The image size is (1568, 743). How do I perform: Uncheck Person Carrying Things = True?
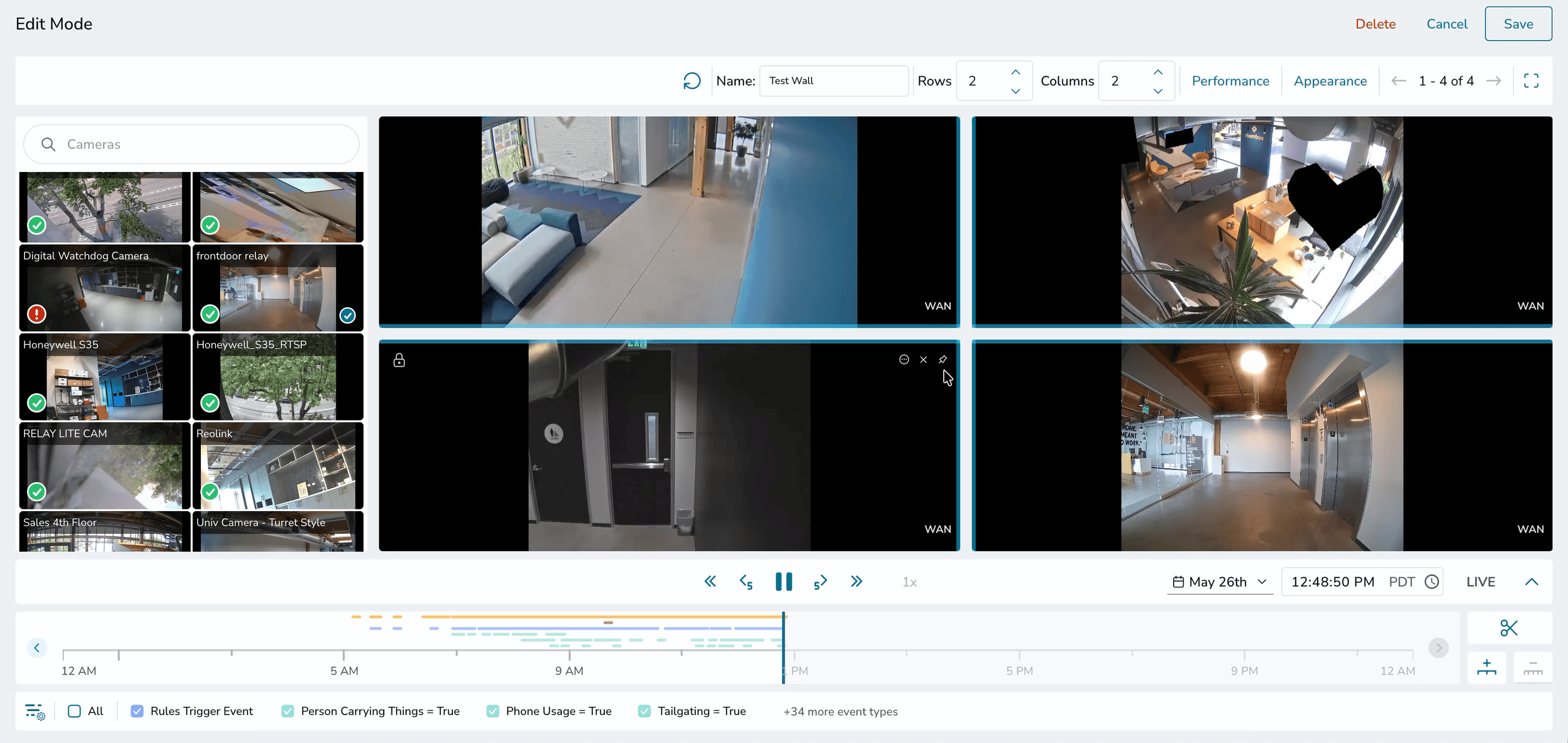coord(287,710)
